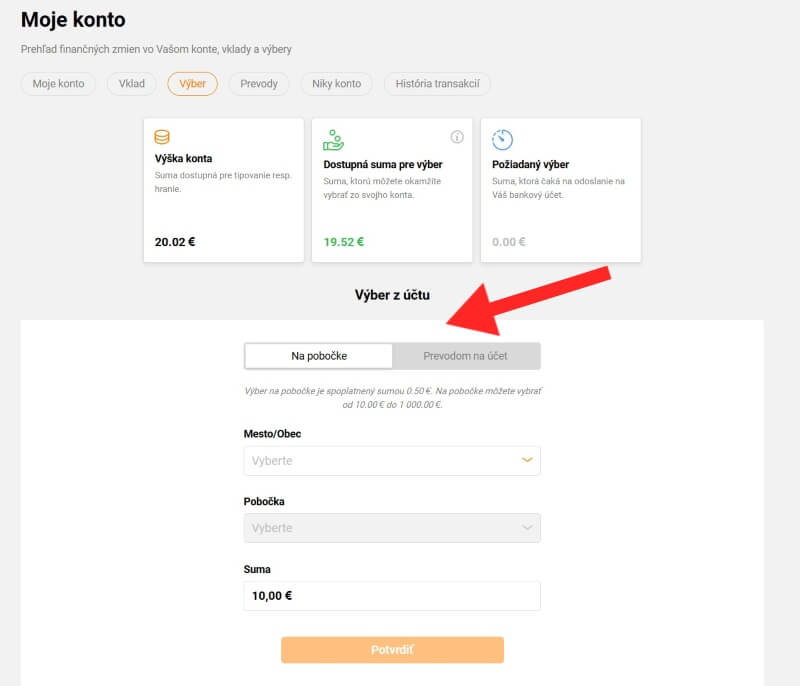Click the grey chevron in Pobočka field

(527, 527)
